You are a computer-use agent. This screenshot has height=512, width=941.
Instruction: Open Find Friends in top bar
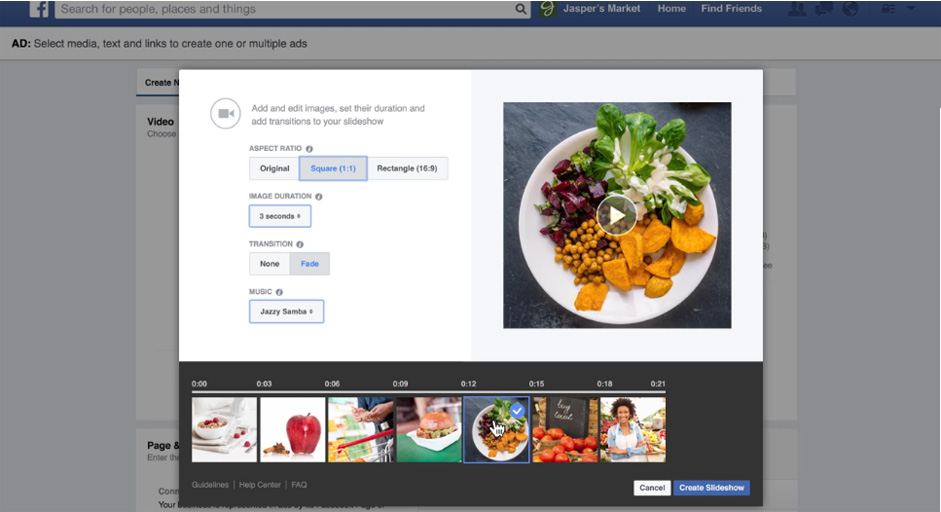coord(732,8)
